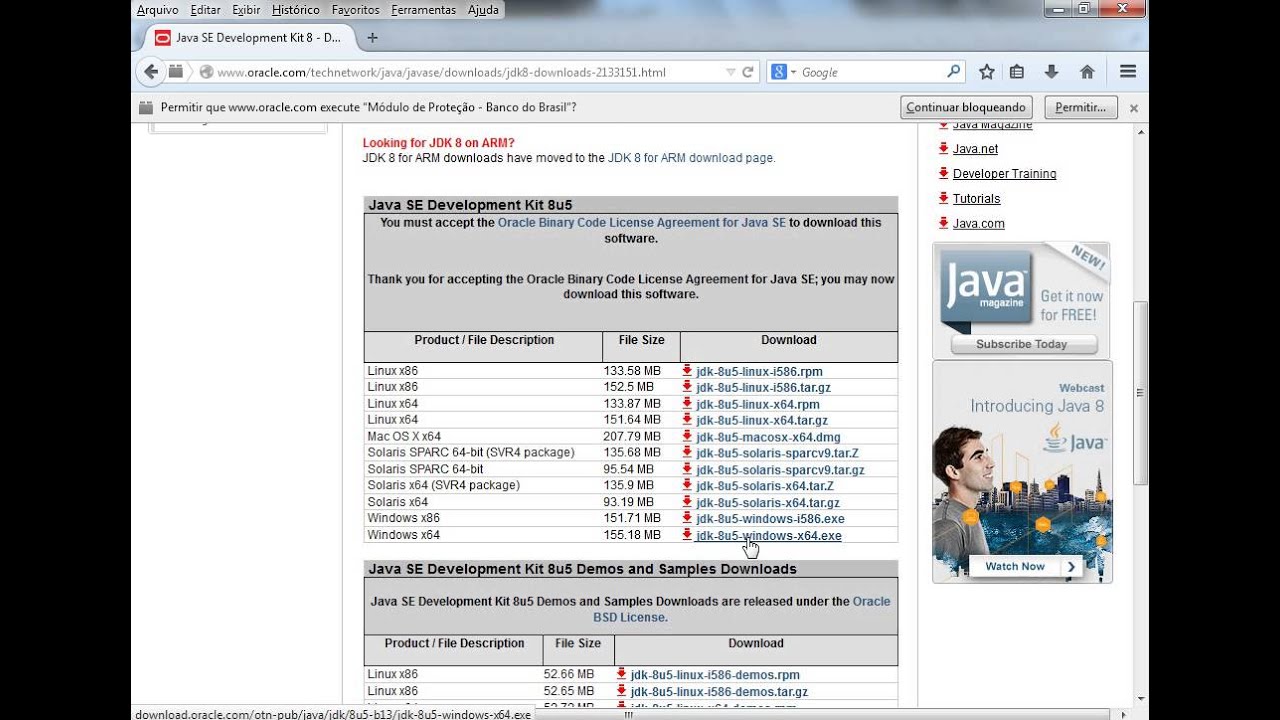Image resolution: width=1280 pixels, height=720 pixels.
Task: Click red arrow icon next to Developer Training
Action: (943, 173)
